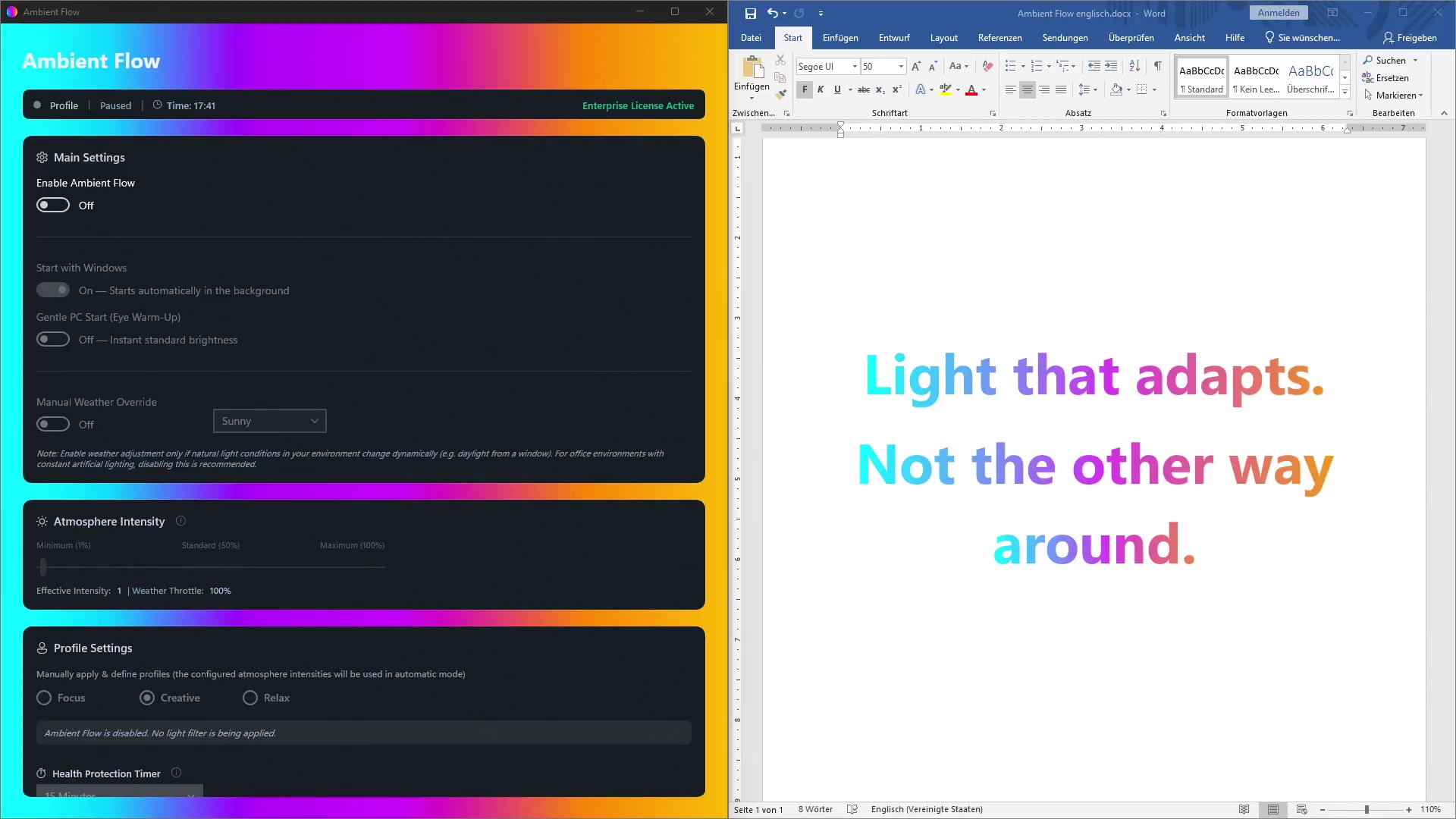The image size is (1456, 819).
Task: Apply the Standard style thumbnail in Formatvorlagen
Action: tap(1202, 77)
